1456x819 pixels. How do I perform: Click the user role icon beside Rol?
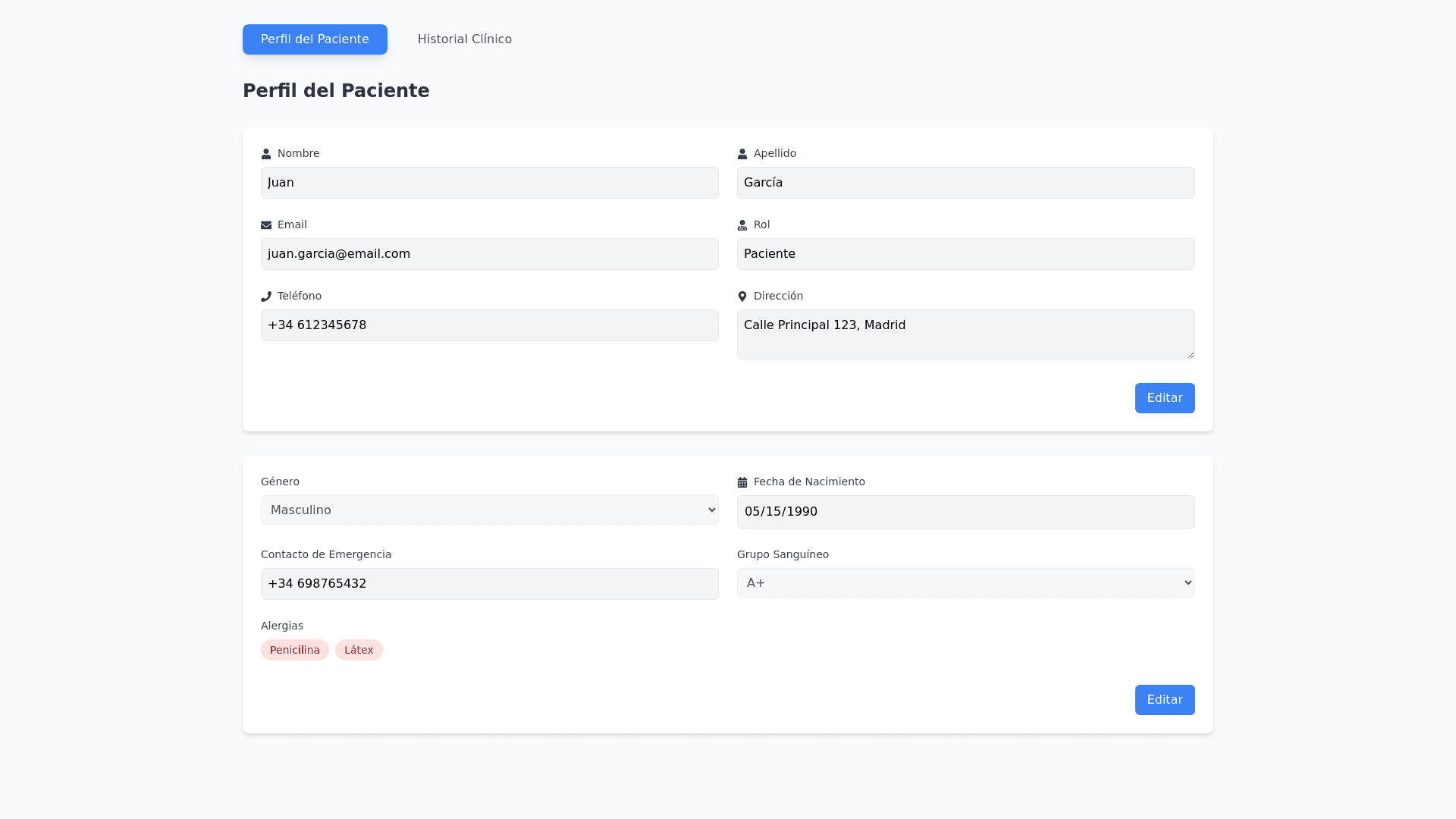coord(742,225)
